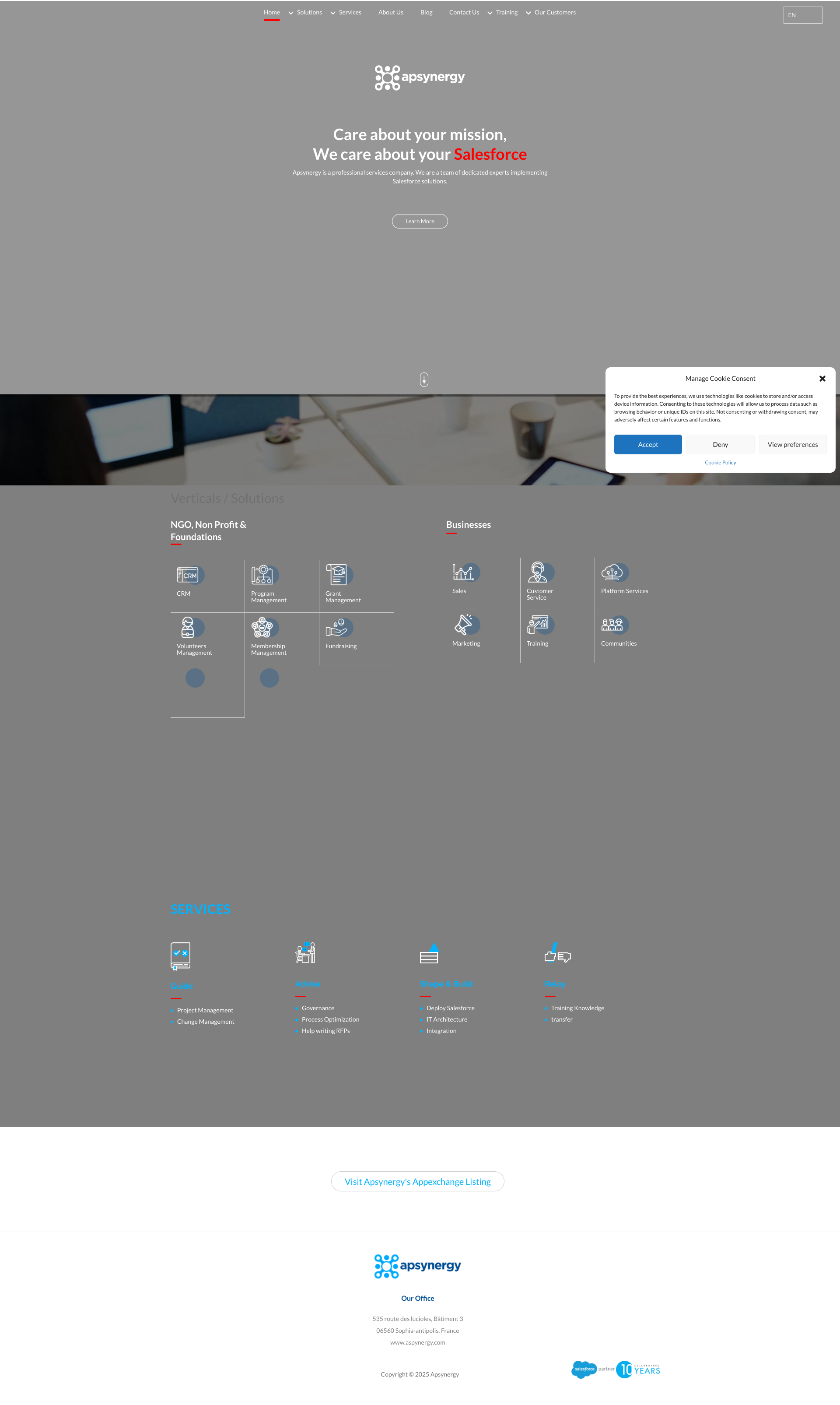Click the Deploy Salesforce list item
The height and width of the screenshot is (1405, 840).
451,1008
